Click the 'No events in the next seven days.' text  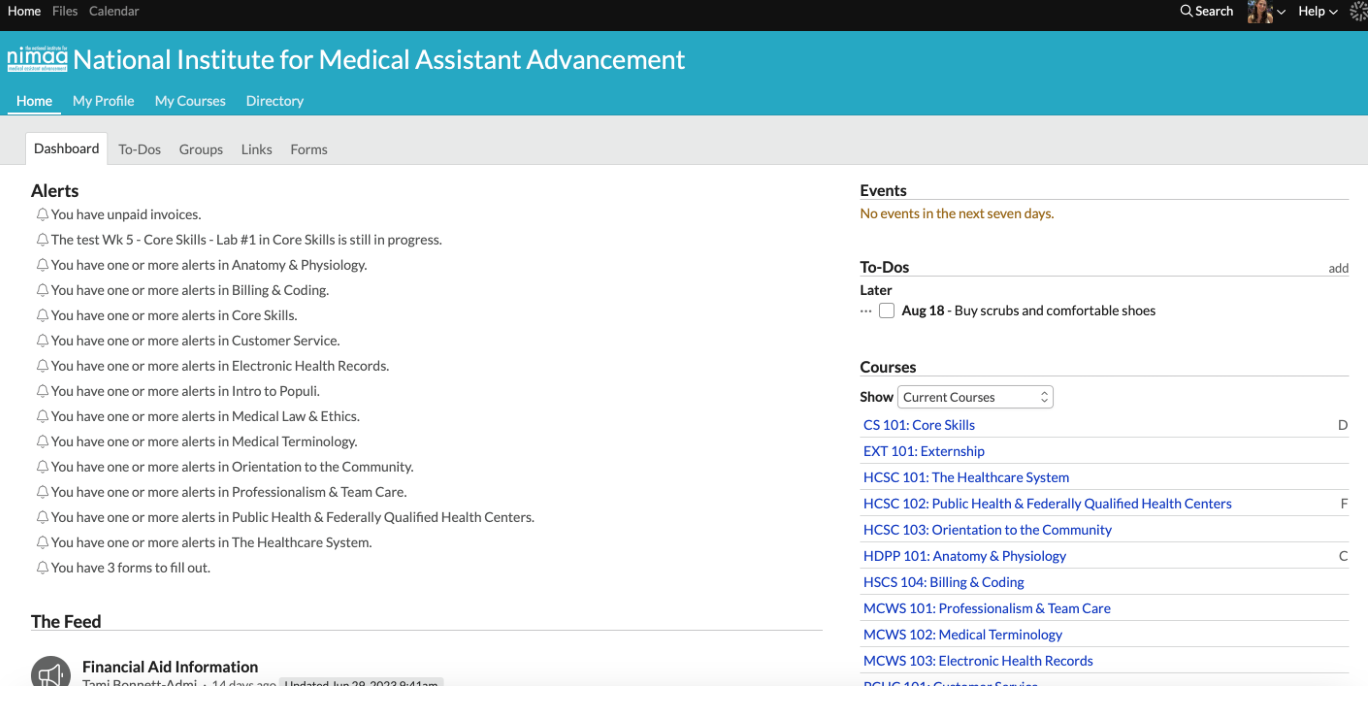coord(957,214)
